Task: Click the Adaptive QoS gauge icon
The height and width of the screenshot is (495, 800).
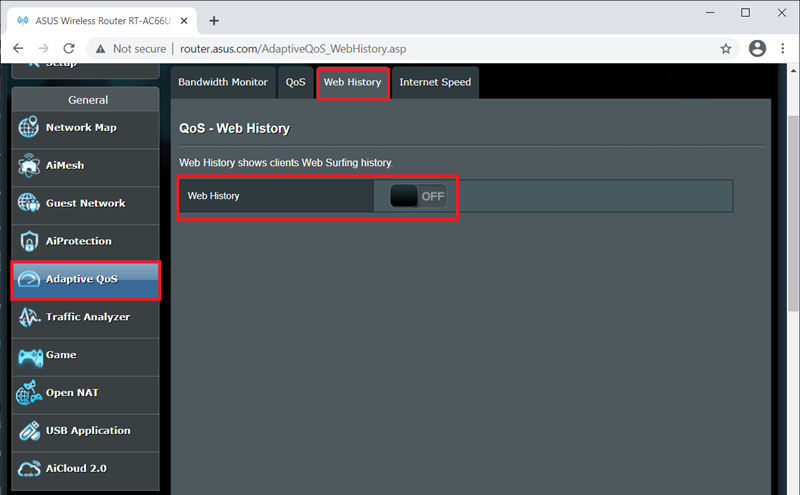Action: (x=28, y=280)
